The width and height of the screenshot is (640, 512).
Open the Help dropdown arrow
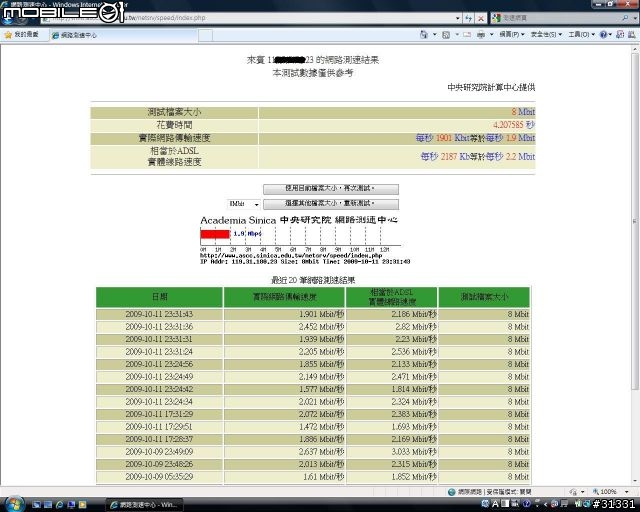610,35
